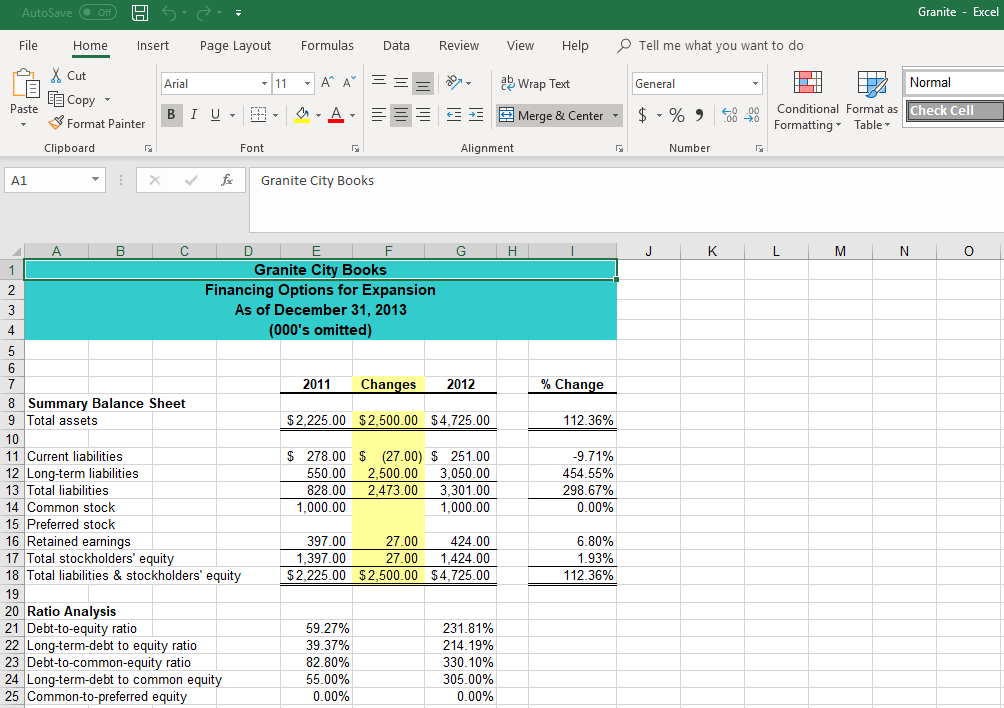Image resolution: width=1004 pixels, height=708 pixels.
Task: Click the Redo arrow icon
Action: tap(204, 13)
